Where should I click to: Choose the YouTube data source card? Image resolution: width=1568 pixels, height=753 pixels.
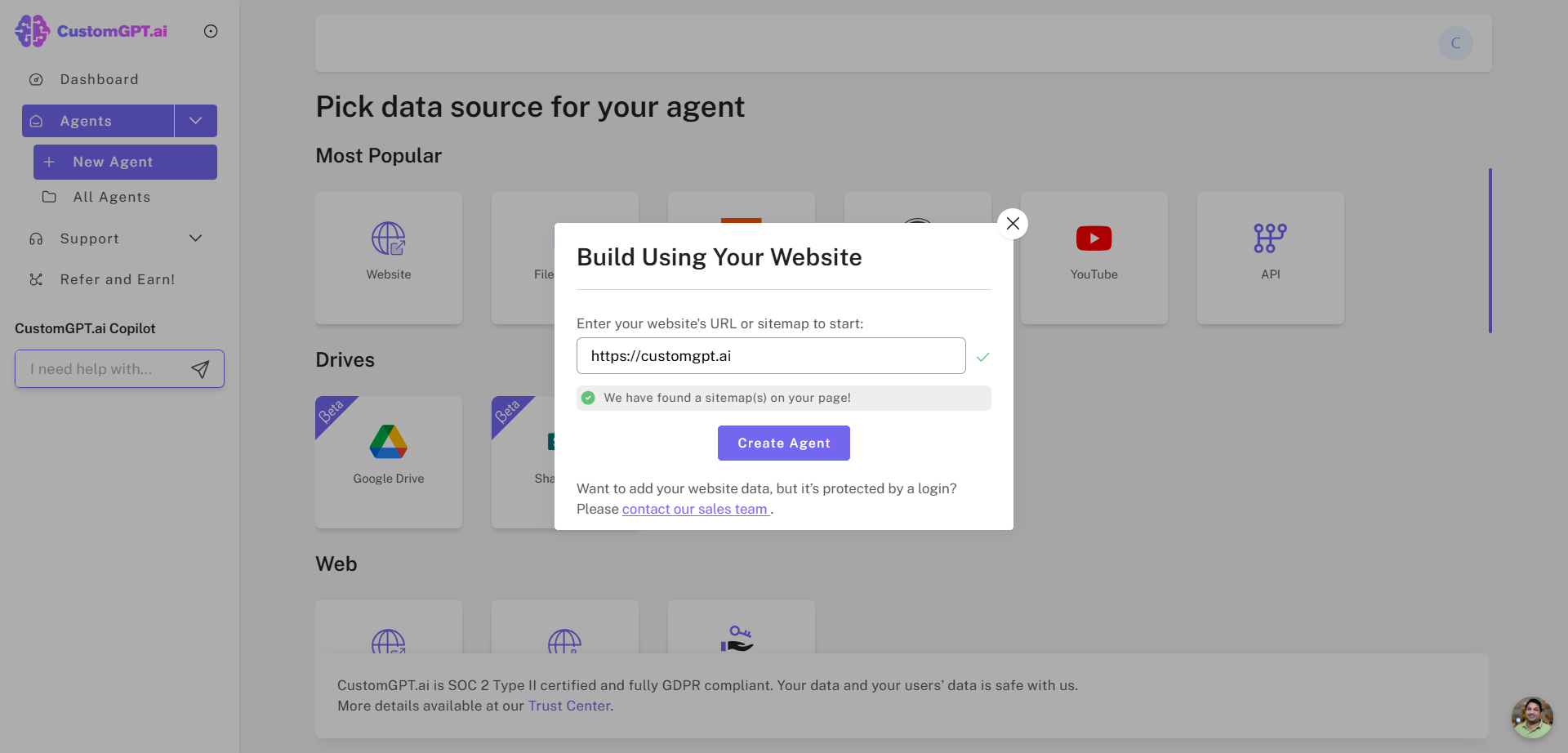point(1094,258)
